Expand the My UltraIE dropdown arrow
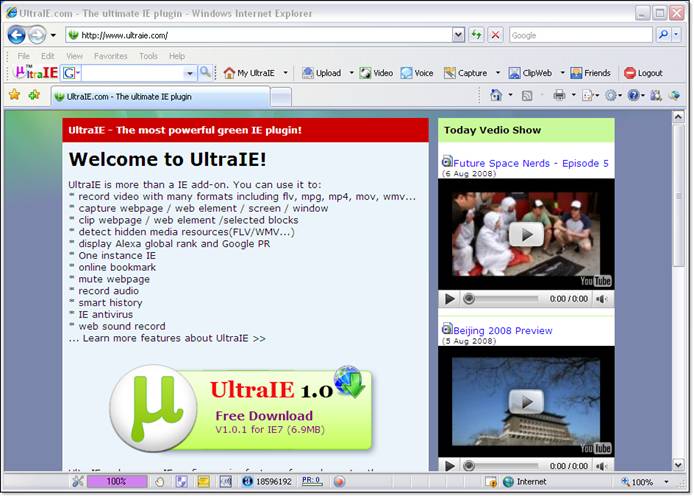The image size is (694, 497). coord(285,73)
